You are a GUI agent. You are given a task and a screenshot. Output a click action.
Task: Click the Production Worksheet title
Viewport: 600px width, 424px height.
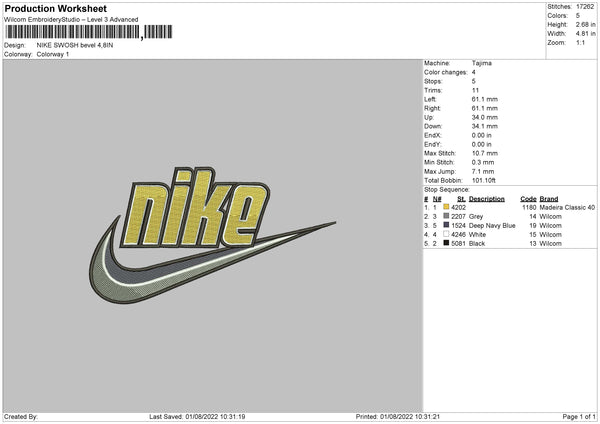tap(55, 8)
